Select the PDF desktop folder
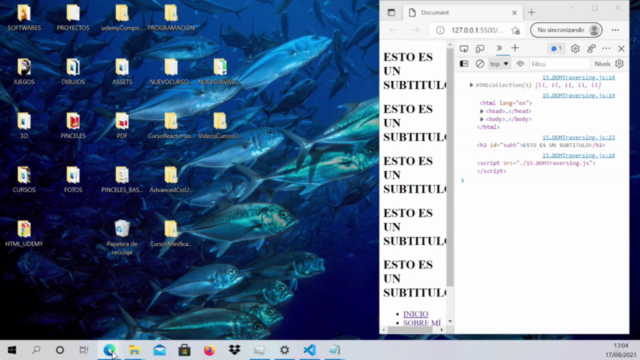The height and width of the screenshot is (360, 640). tap(122, 125)
